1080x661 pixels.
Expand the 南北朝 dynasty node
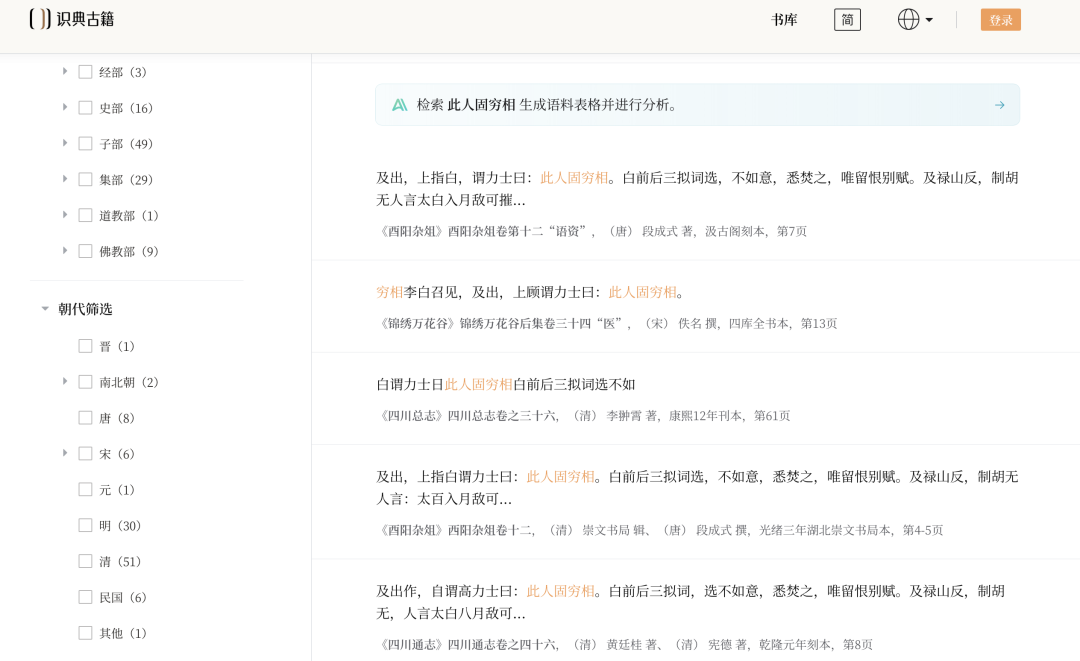65,381
